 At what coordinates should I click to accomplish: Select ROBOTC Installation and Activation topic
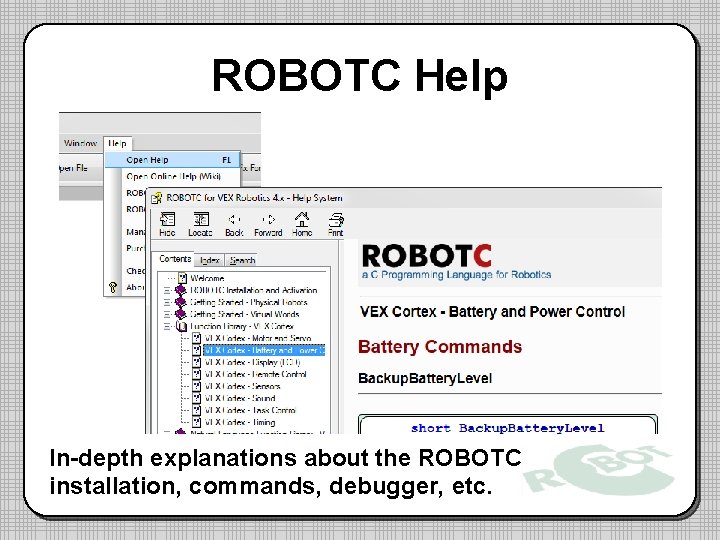tap(253, 290)
